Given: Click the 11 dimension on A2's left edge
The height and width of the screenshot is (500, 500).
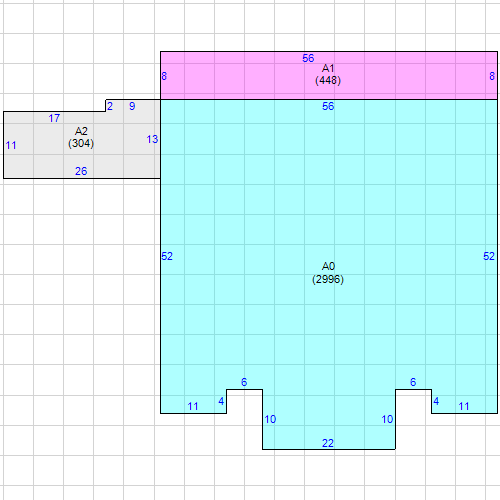Looking at the screenshot, I should pyautogui.click(x=11, y=145).
